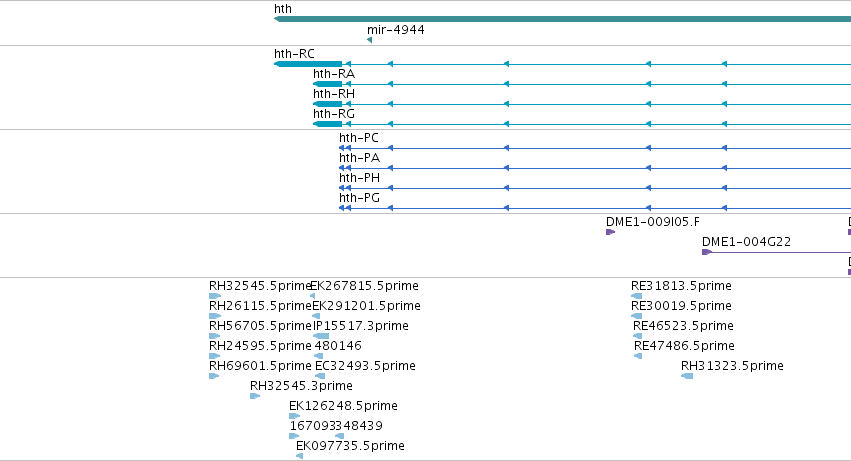Click the EC32493.5prime EST label

(x=365, y=367)
